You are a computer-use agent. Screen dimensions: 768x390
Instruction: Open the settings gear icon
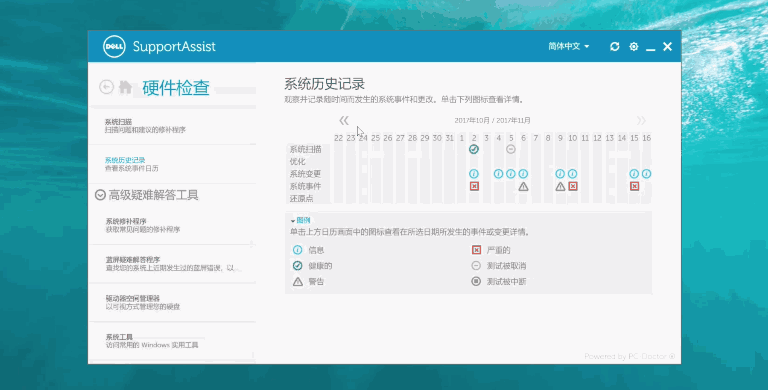tap(634, 47)
